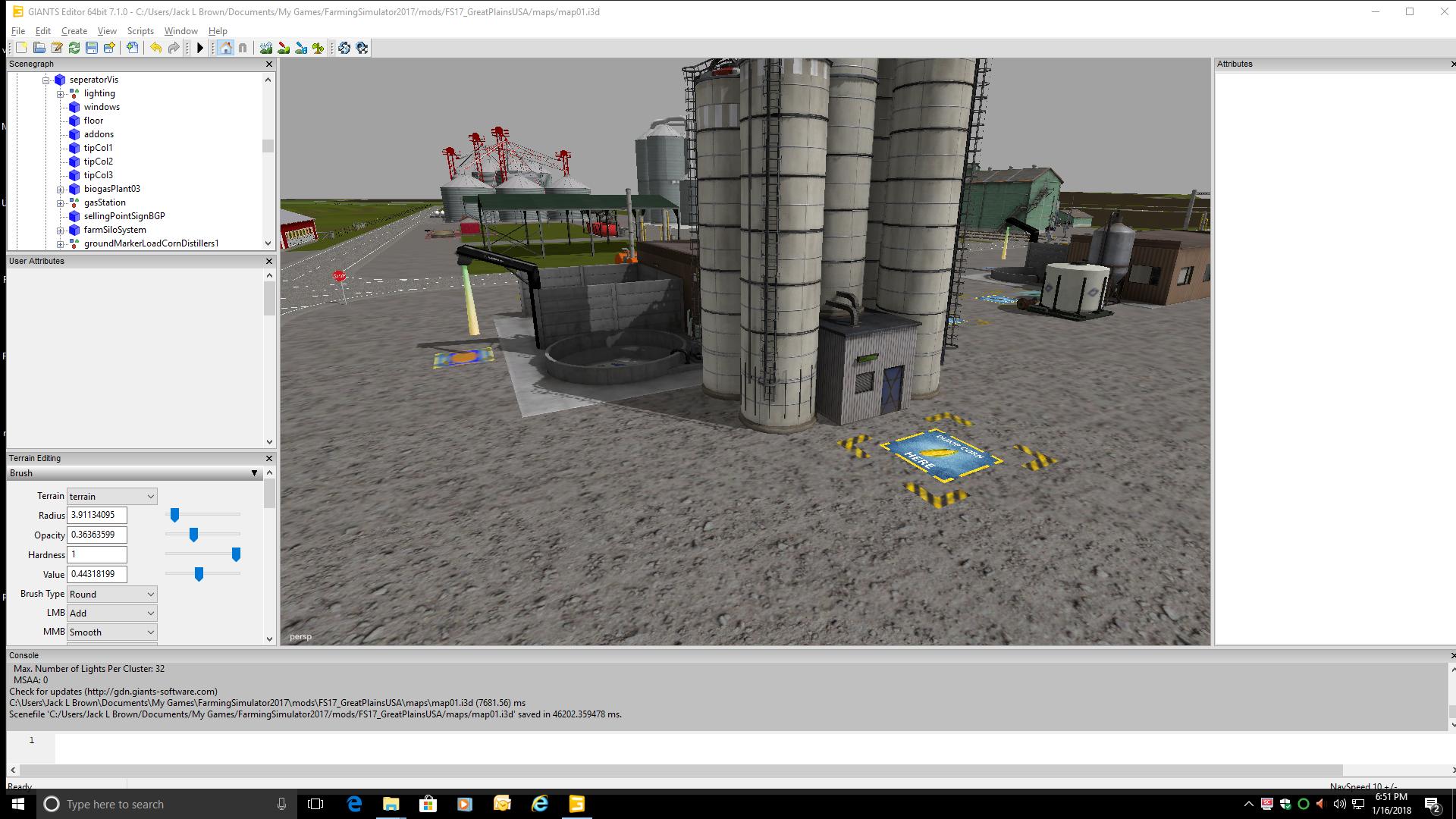1456x819 pixels.
Task: Click the Save floppy disk icon
Action: [92, 48]
